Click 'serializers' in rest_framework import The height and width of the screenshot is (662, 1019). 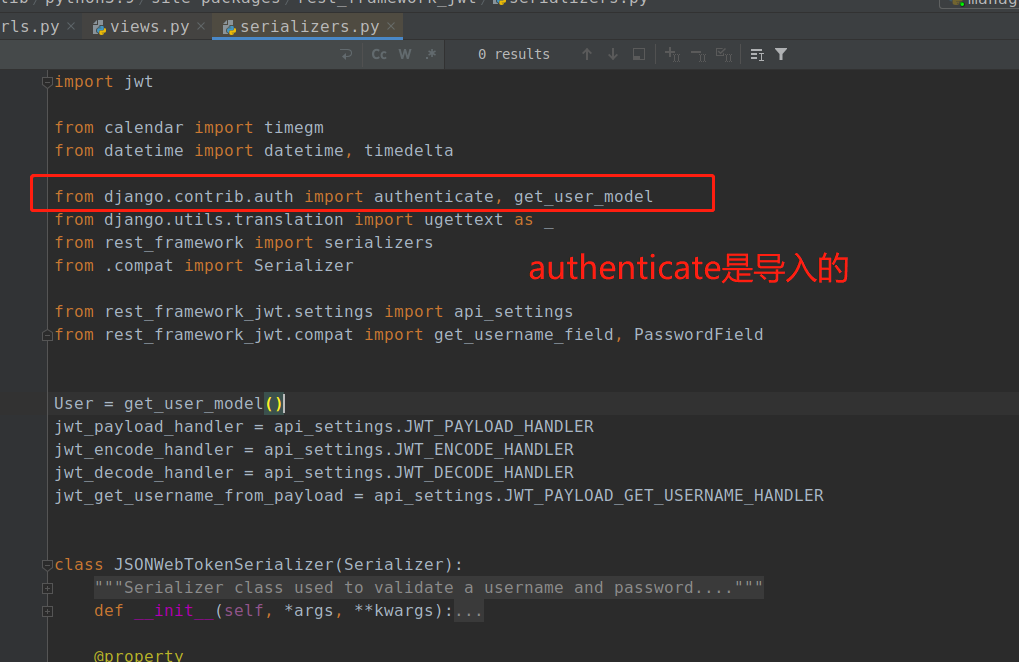(378, 243)
